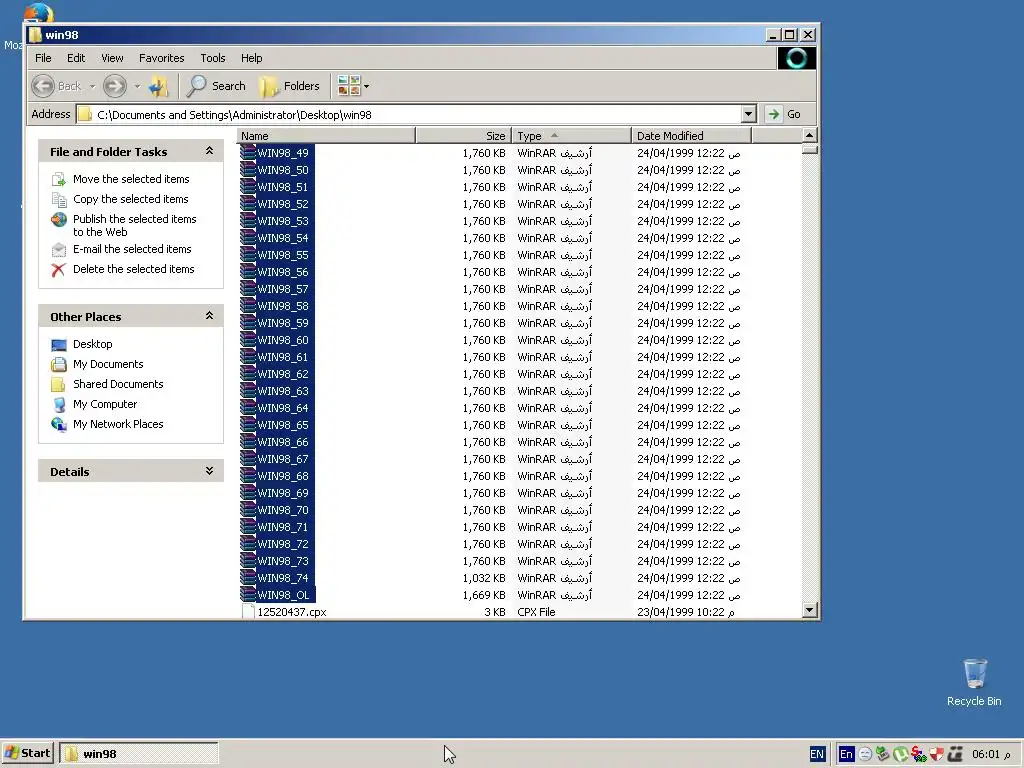The image size is (1024, 768).
Task: Collapse the File and Folder Tasks panel
Action: pos(209,151)
